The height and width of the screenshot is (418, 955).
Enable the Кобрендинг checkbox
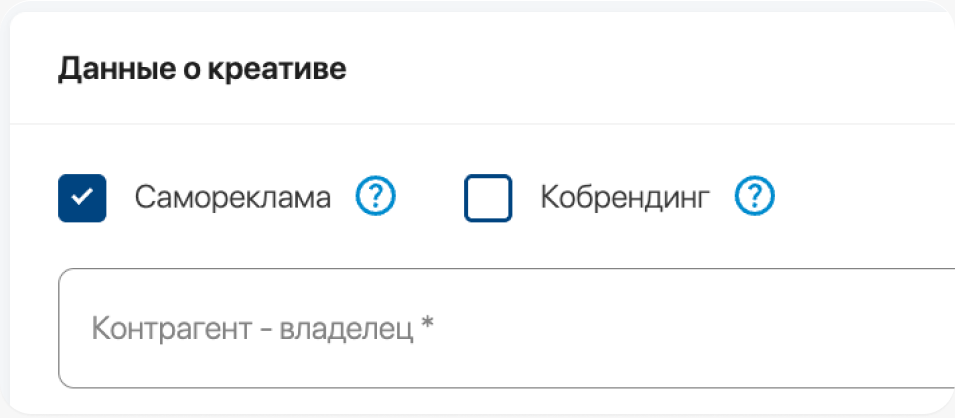click(488, 198)
